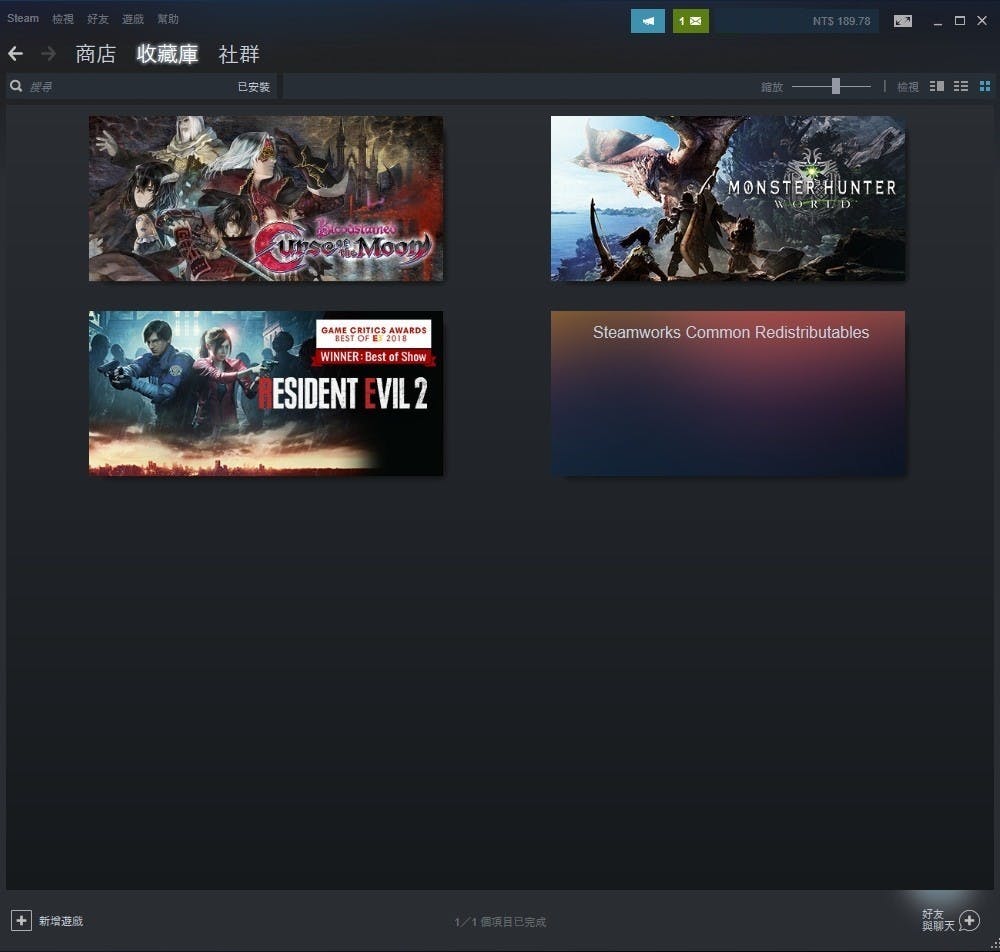
Task: Select the Monster Hunter World game thumbnail
Action: [x=728, y=198]
